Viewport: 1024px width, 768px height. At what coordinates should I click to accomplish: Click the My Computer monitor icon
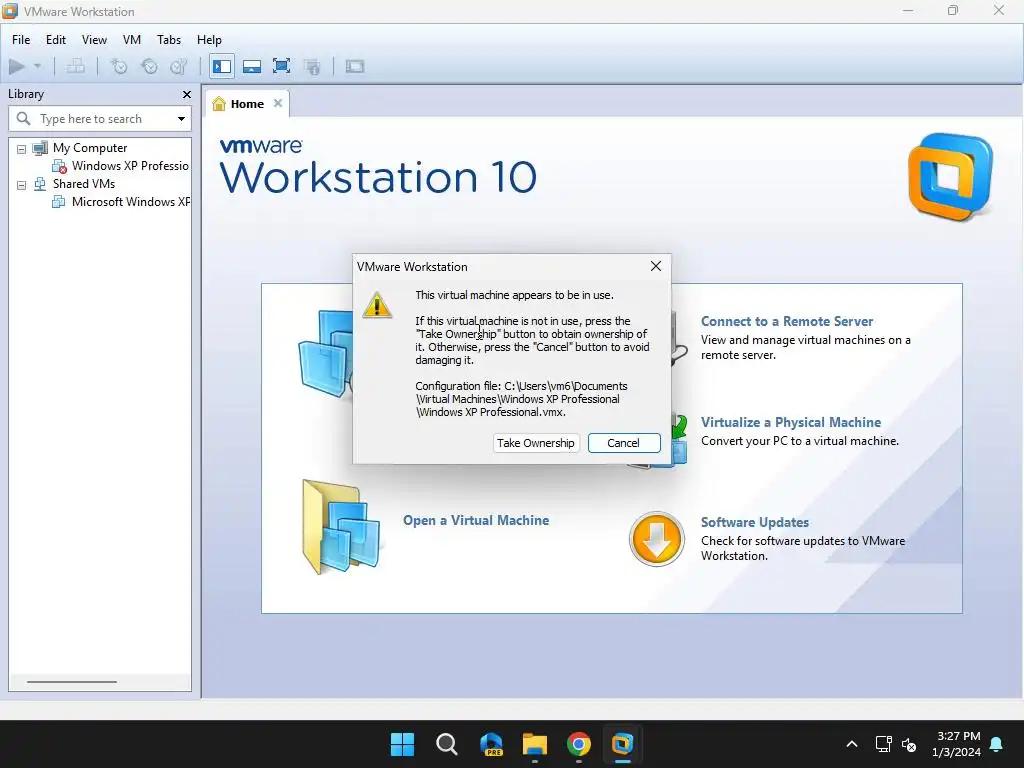[40, 148]
